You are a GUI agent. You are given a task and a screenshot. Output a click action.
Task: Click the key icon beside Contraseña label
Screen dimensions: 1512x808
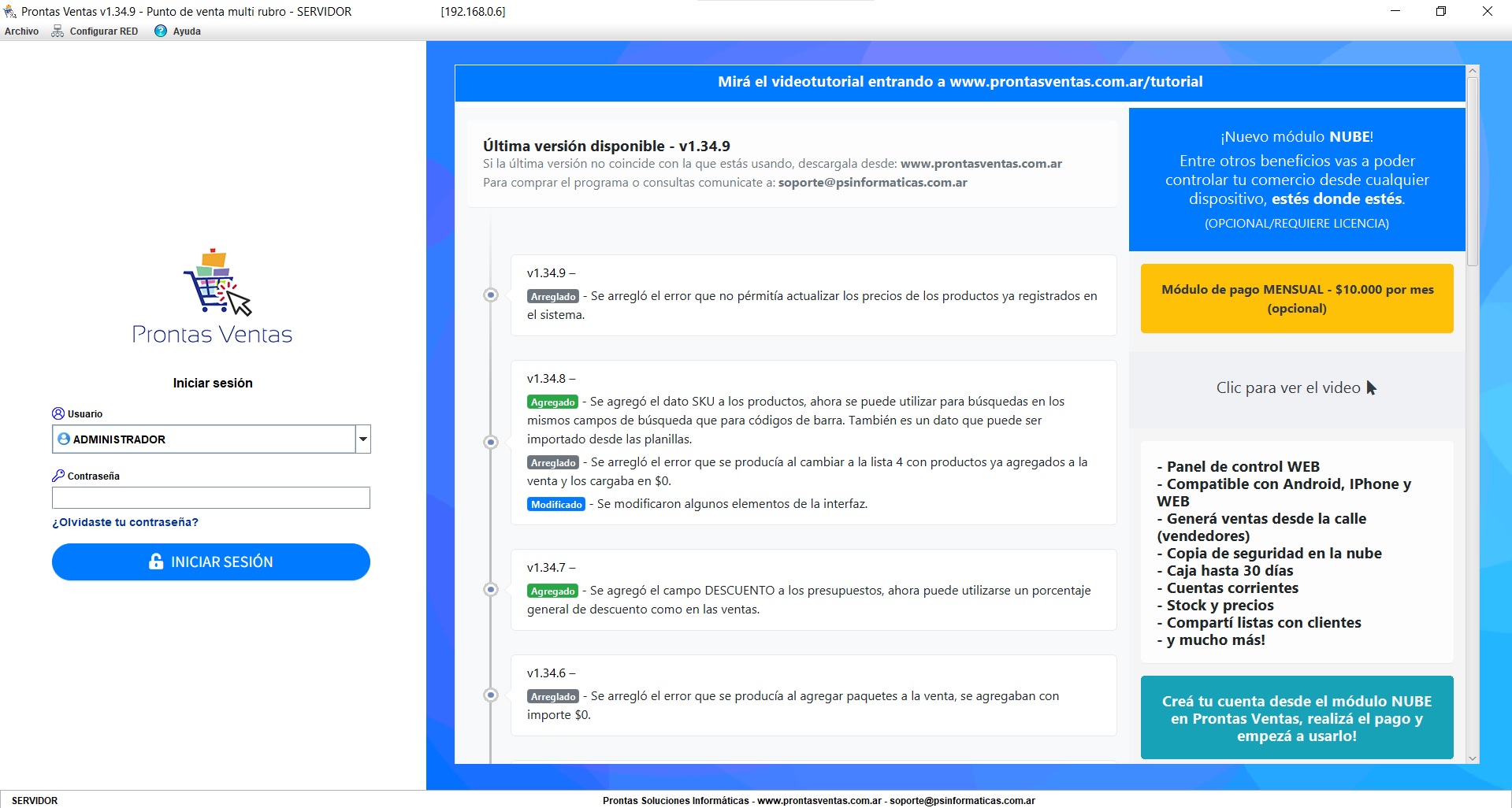pyautogui.click(x=58, y=476)
